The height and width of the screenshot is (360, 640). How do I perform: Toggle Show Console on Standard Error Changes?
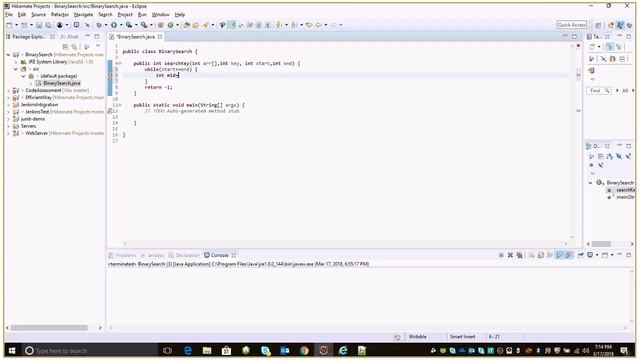tap(569, 255)
